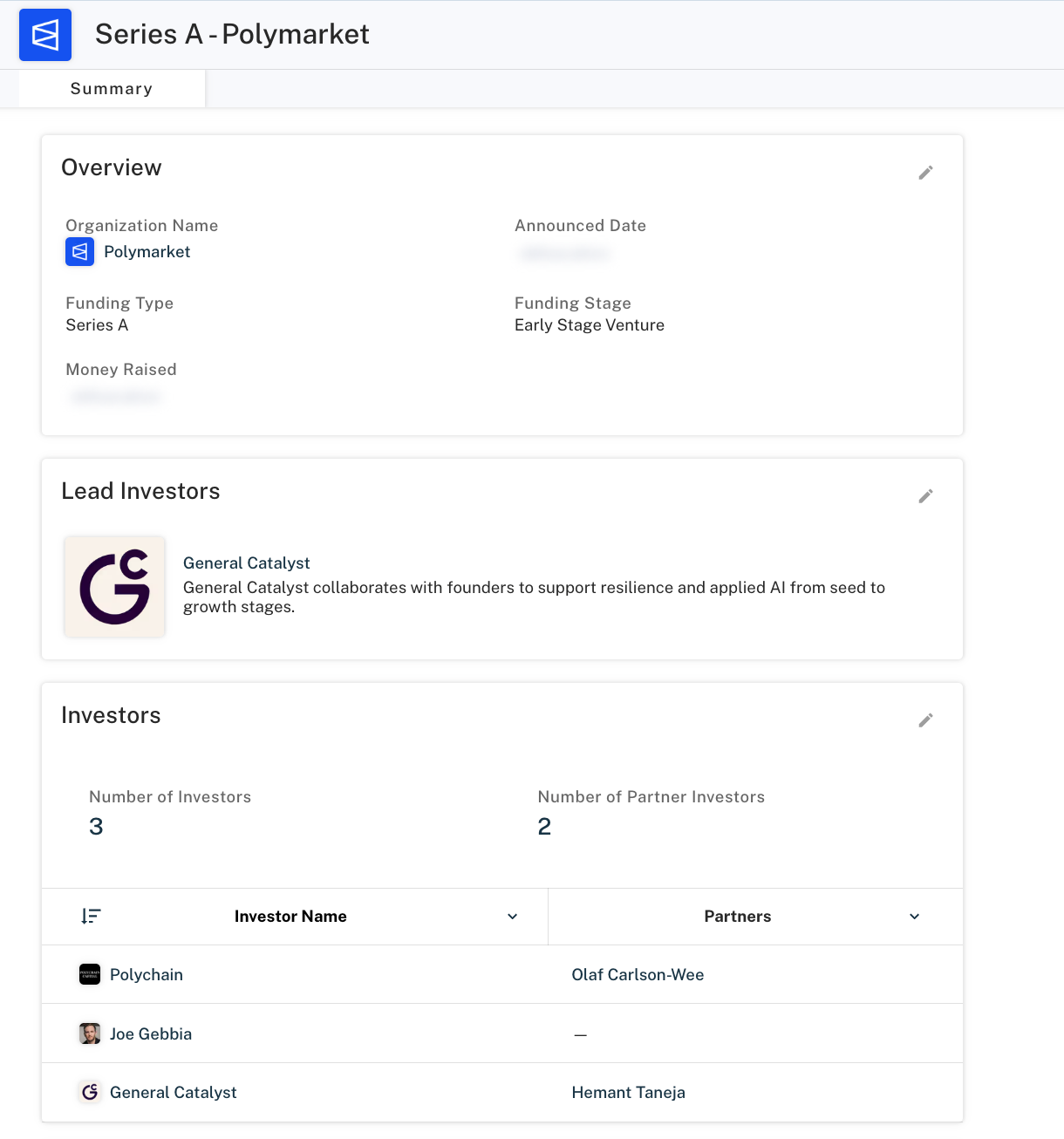Click the Number of Partner Investors value 2
The height and width of the screenshot is (1139, 1064).
[544, 827]
